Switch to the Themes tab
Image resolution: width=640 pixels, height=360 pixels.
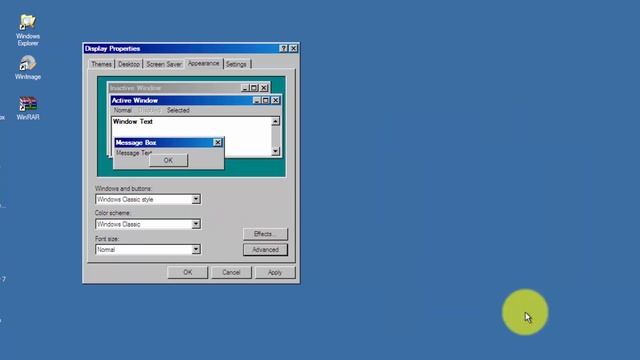(101, 64)
